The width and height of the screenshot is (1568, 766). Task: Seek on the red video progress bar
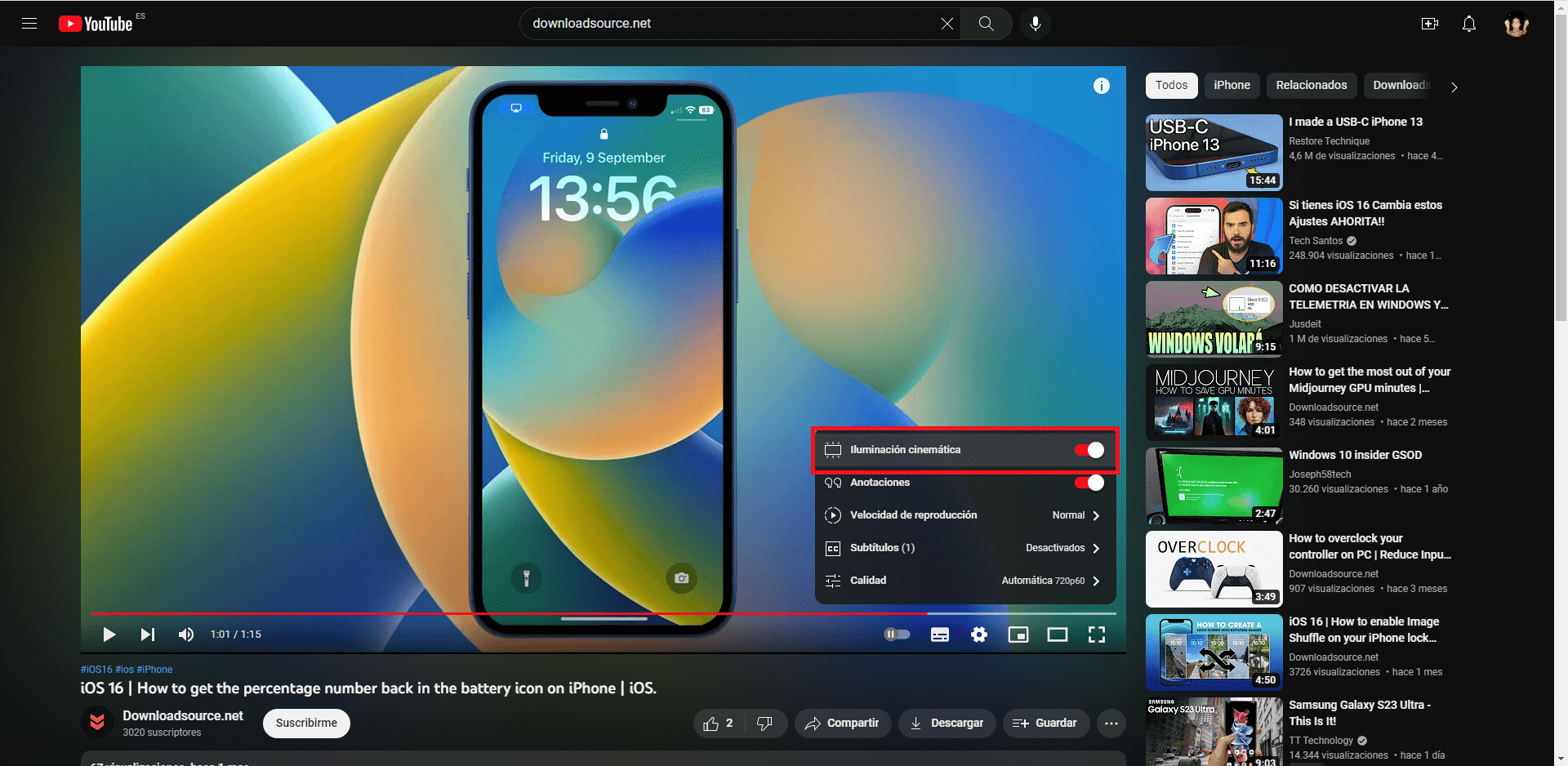coord(603,612)
